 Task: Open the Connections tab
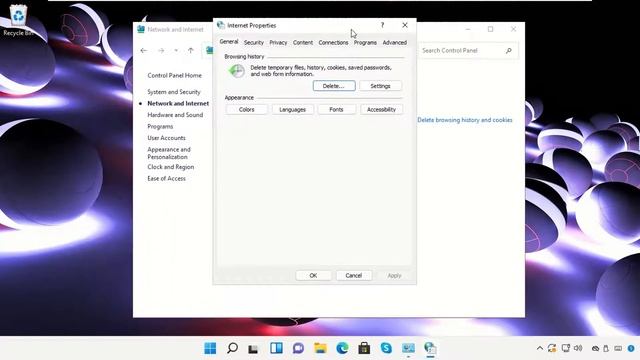point(333,42)
